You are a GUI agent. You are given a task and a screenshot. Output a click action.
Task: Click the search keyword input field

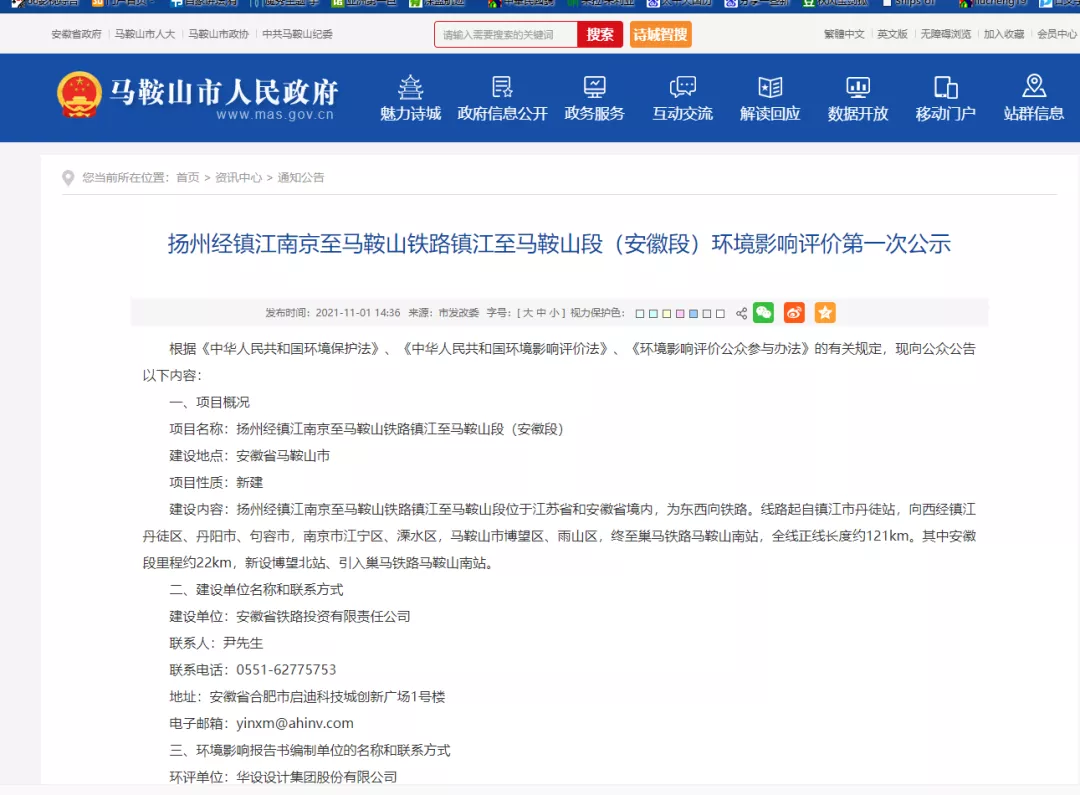click(x=506, y=34)
